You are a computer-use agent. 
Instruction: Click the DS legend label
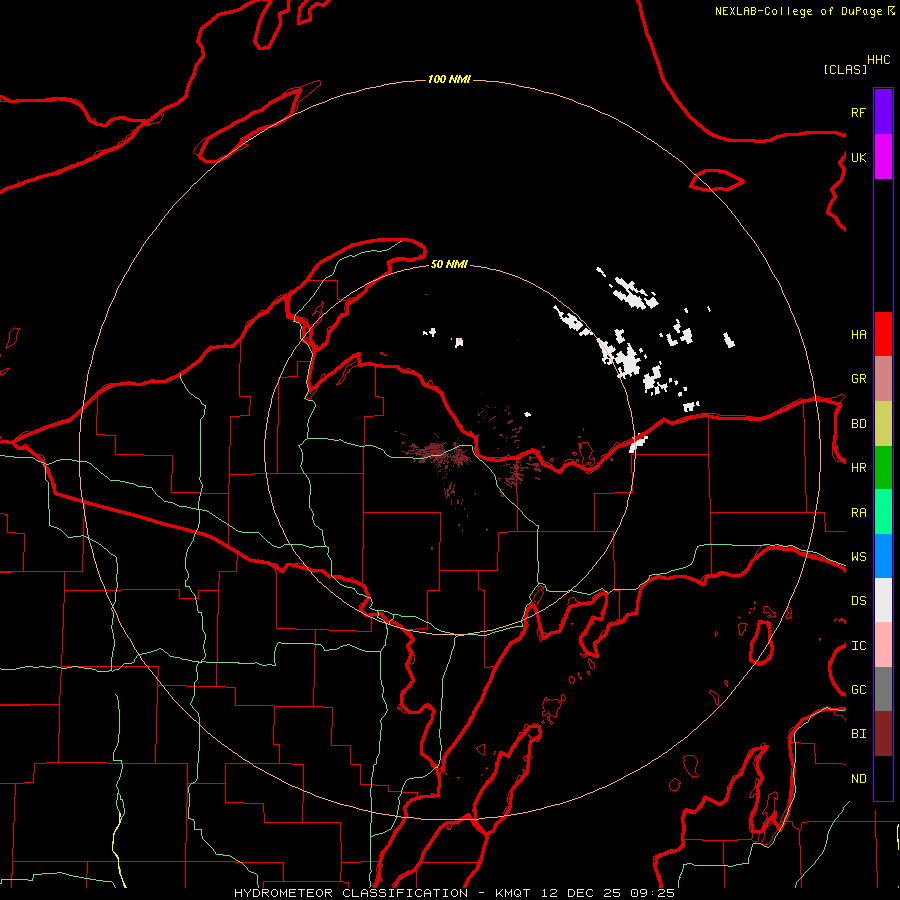point(858,601)
